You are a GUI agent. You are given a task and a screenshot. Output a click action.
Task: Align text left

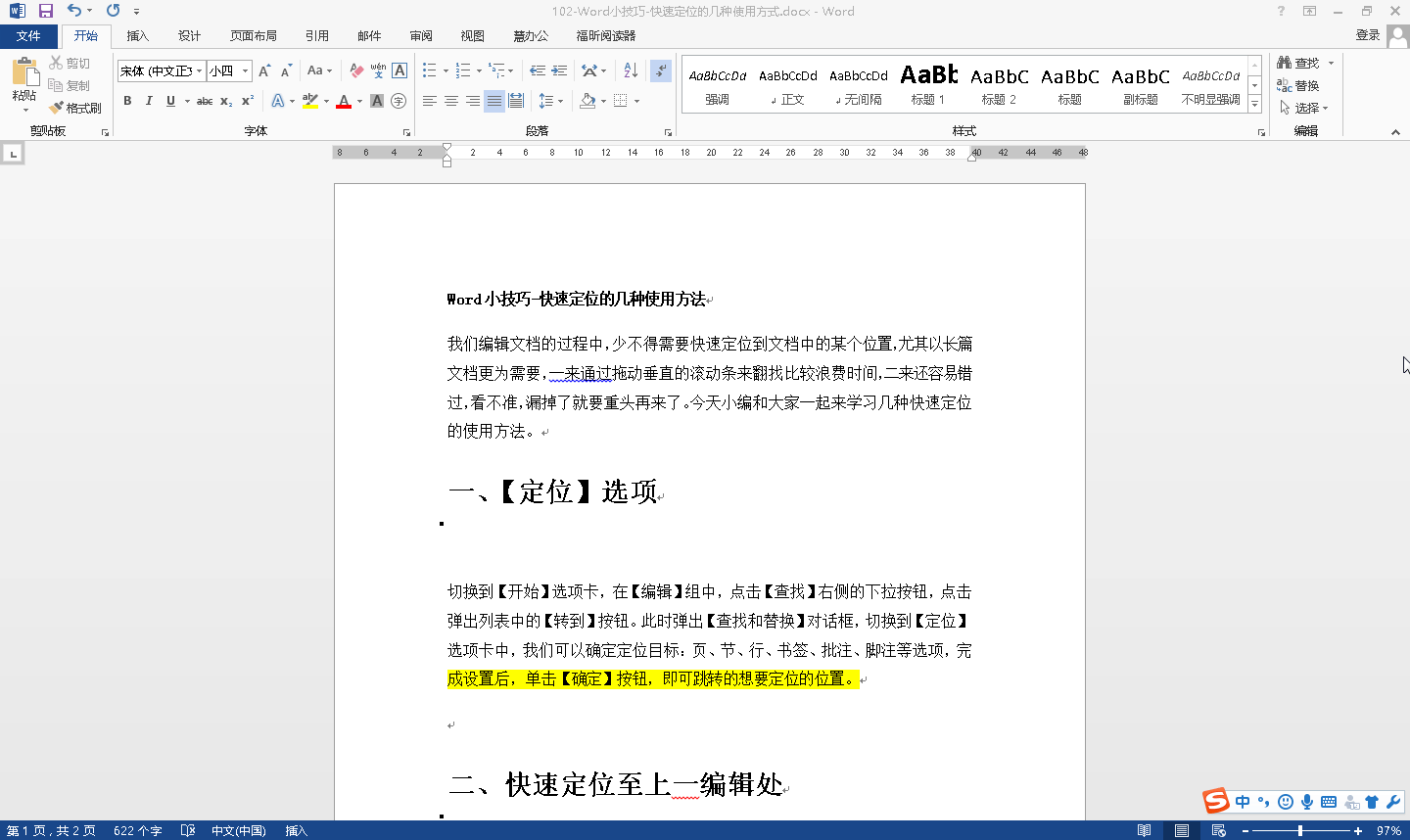pyautogui.click(x=430, y=101)
